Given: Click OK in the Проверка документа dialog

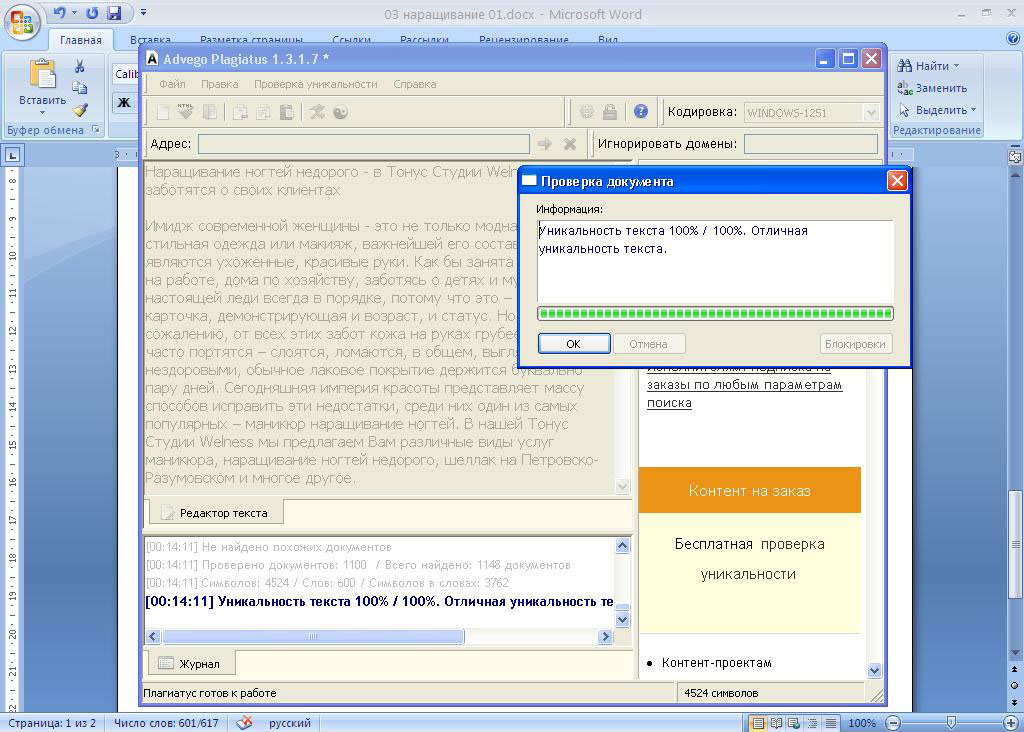Looking at the screenshot, I should [574, 344].
